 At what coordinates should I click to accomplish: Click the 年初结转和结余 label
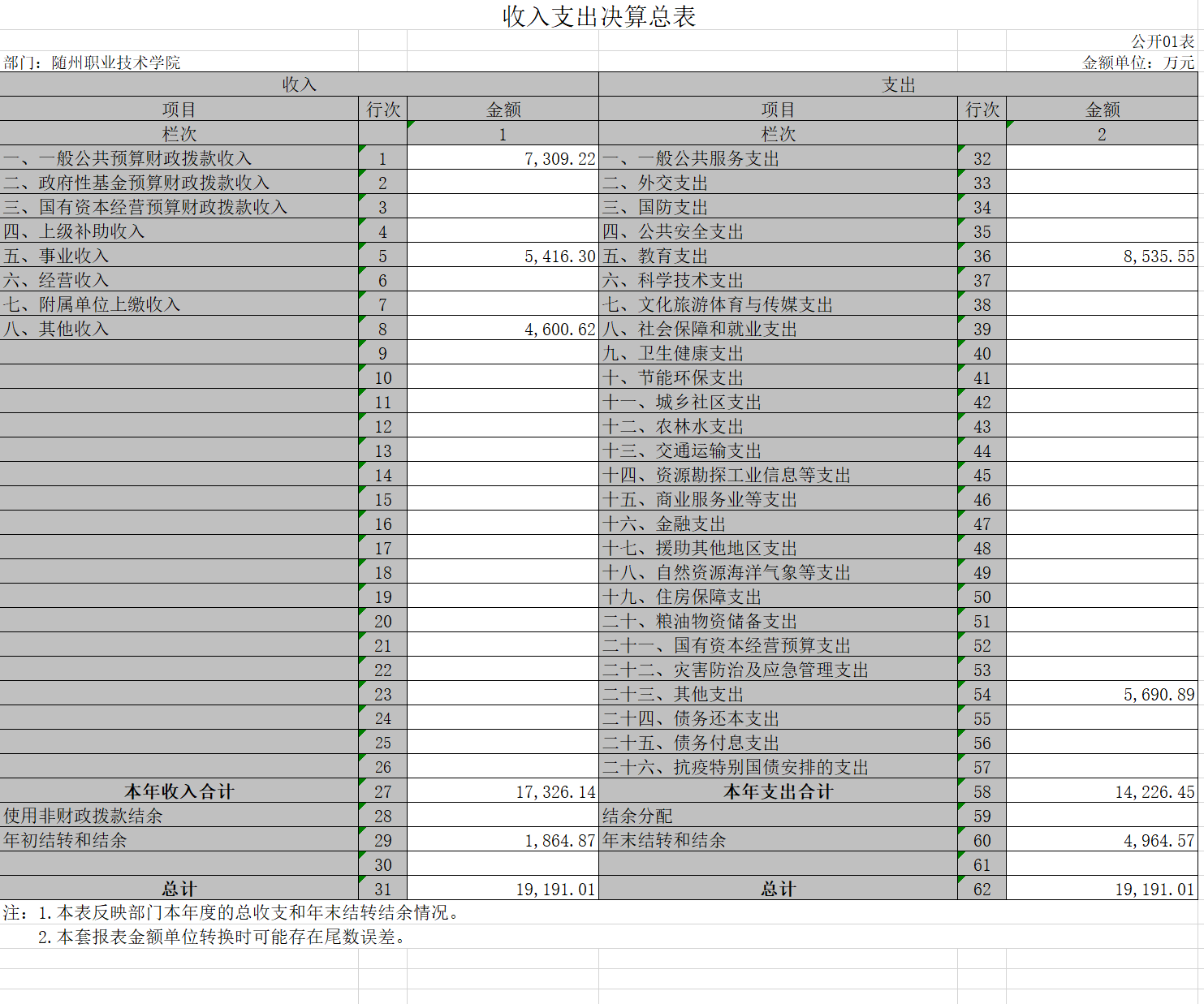[179, 840]
